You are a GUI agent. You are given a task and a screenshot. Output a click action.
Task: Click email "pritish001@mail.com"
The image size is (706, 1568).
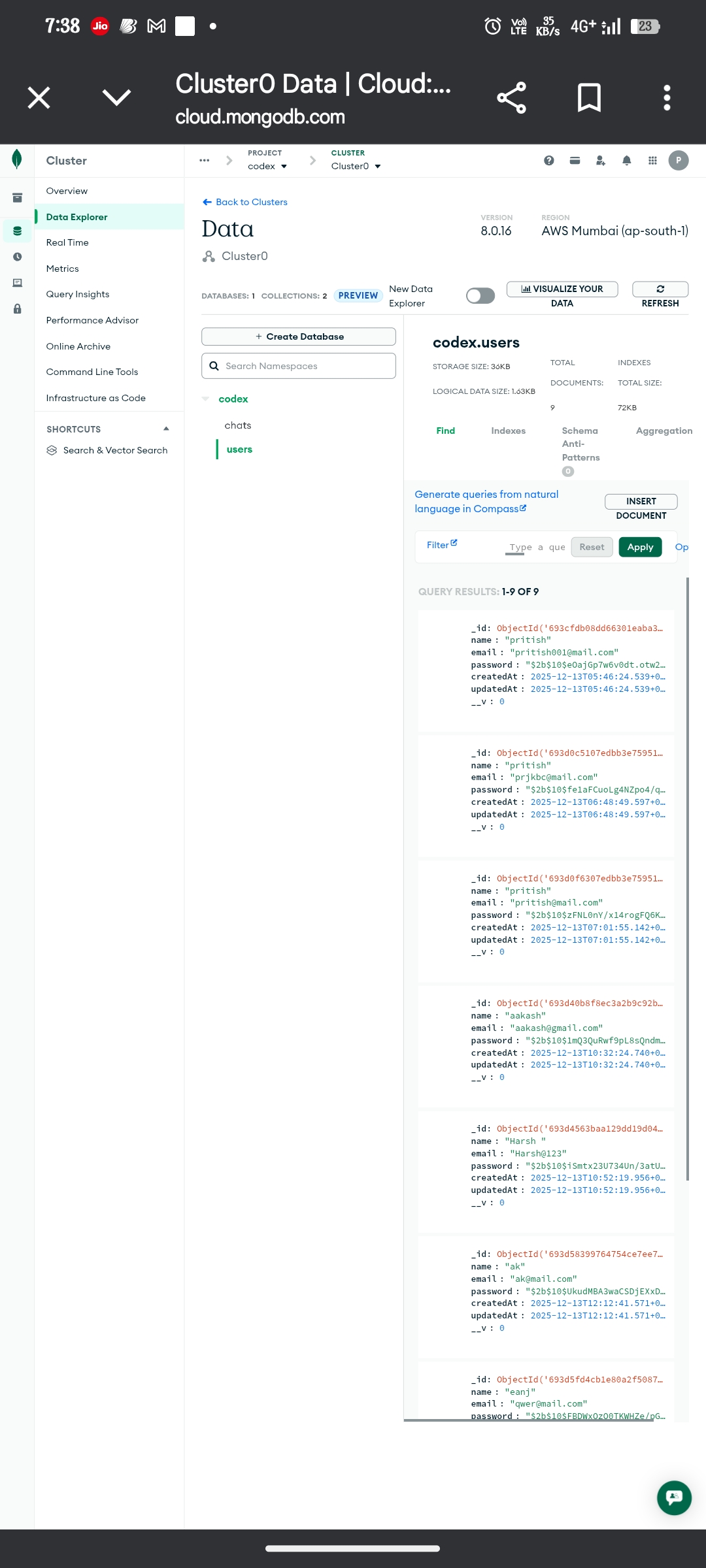coord(564,653)
